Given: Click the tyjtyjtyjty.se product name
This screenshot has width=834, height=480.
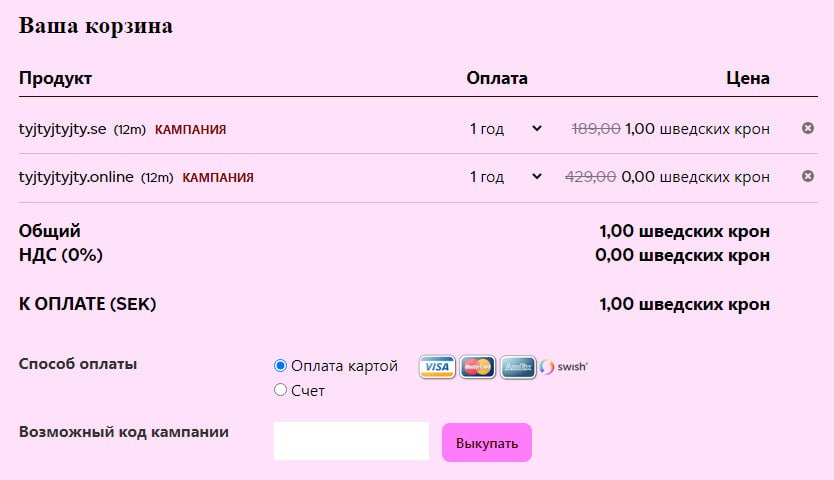Looking at the screenshot, I should click(x=62, y=129).
